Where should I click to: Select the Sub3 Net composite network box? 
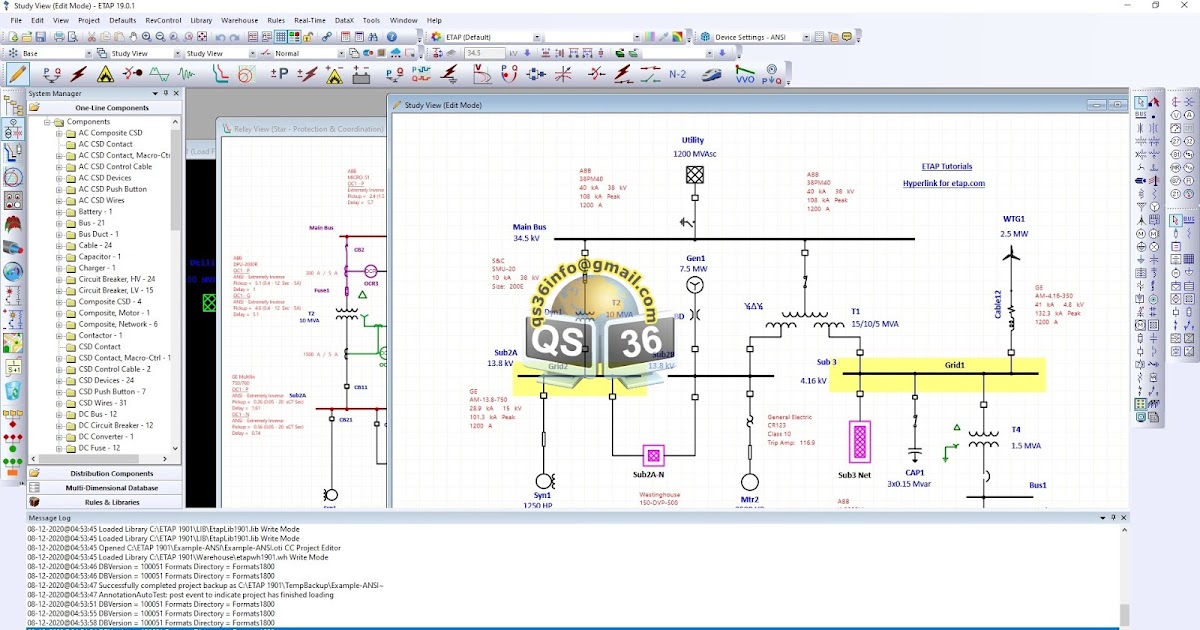pos(859,442)
